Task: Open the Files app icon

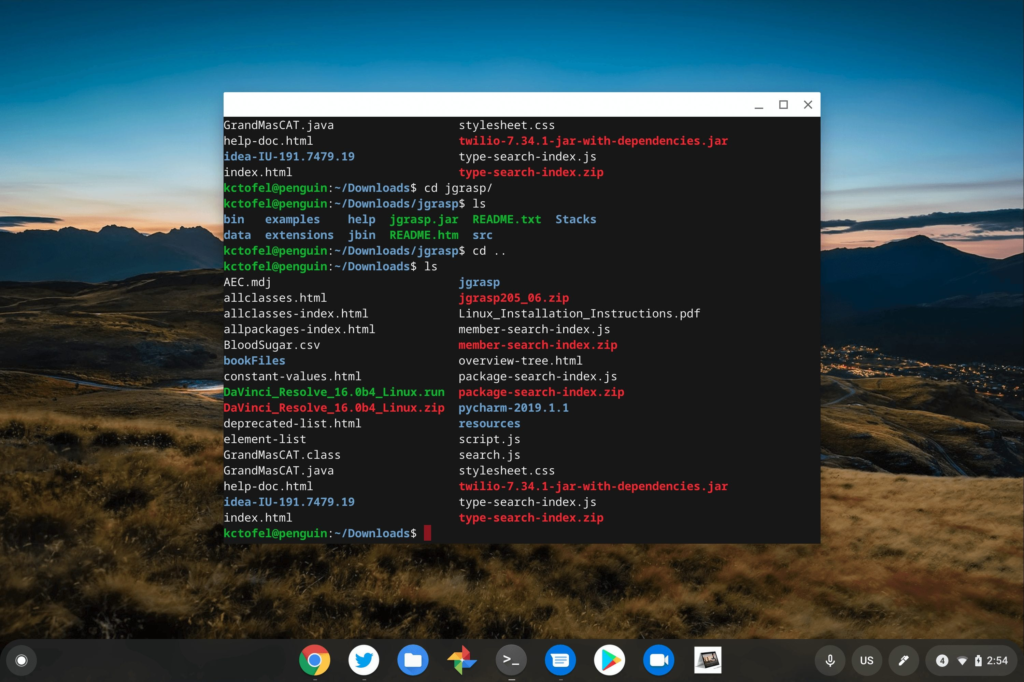Action: pos(413,660)
